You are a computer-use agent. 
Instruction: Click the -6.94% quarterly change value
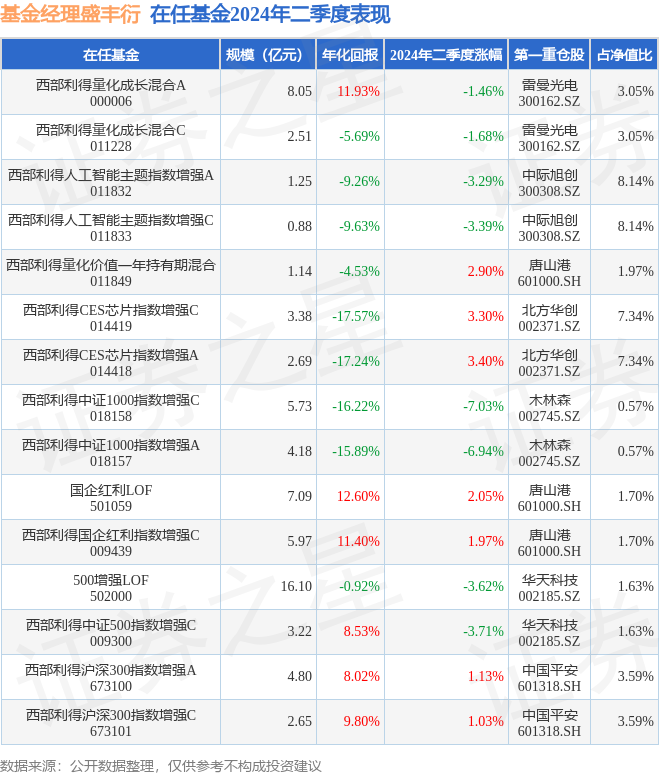coord(483,451)
